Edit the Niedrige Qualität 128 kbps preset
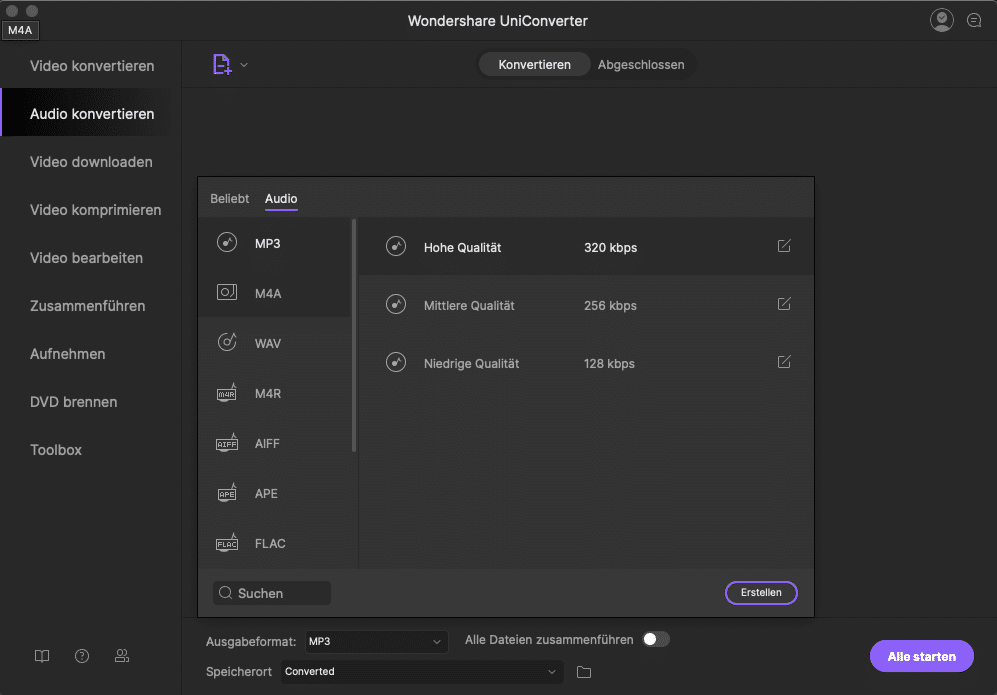Screen dimensions: 997x695 tap(784, 362)
